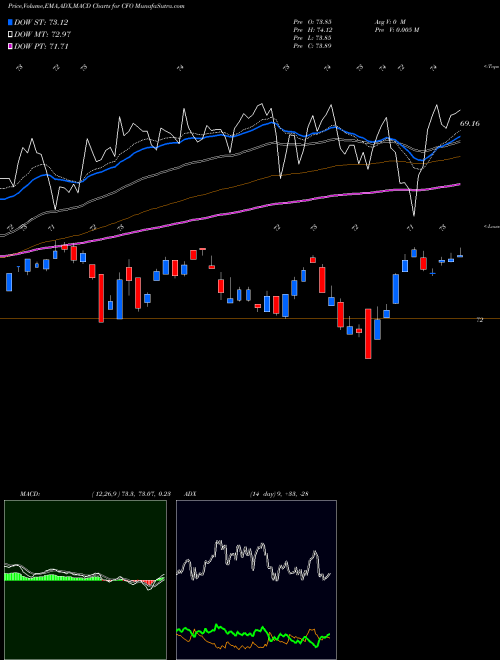Click the blue DOW ST legend swatch
Image resolution: width=500 pixels, height=660 pixels.
click(x=11, y=22)
